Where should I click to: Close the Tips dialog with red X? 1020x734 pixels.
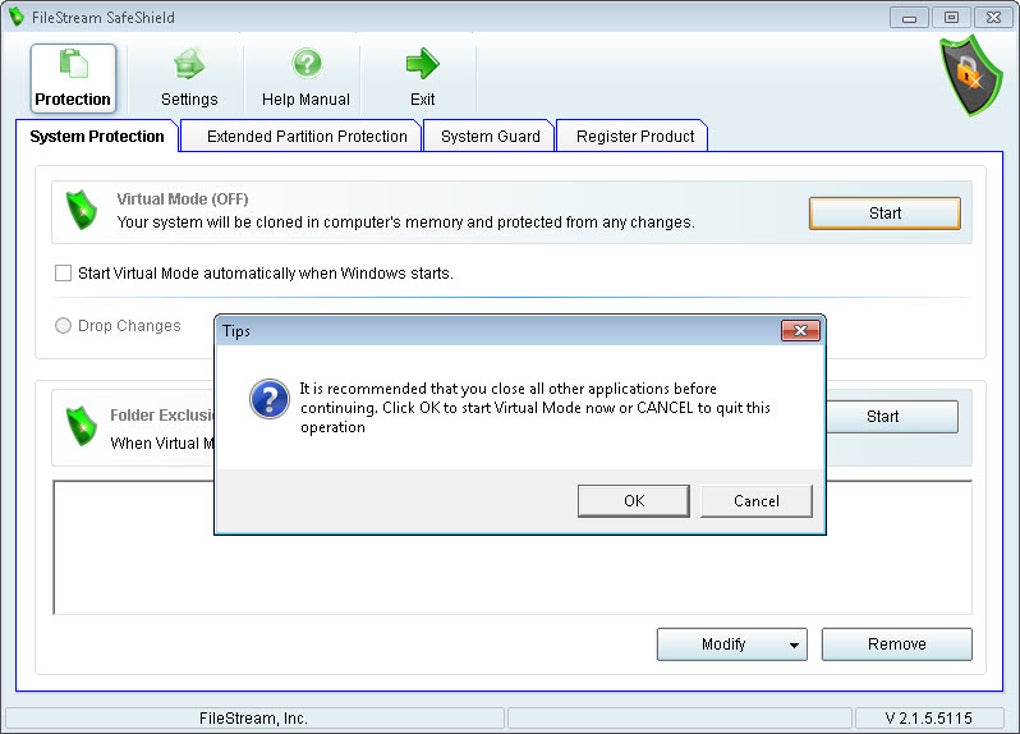coord(800,331)
